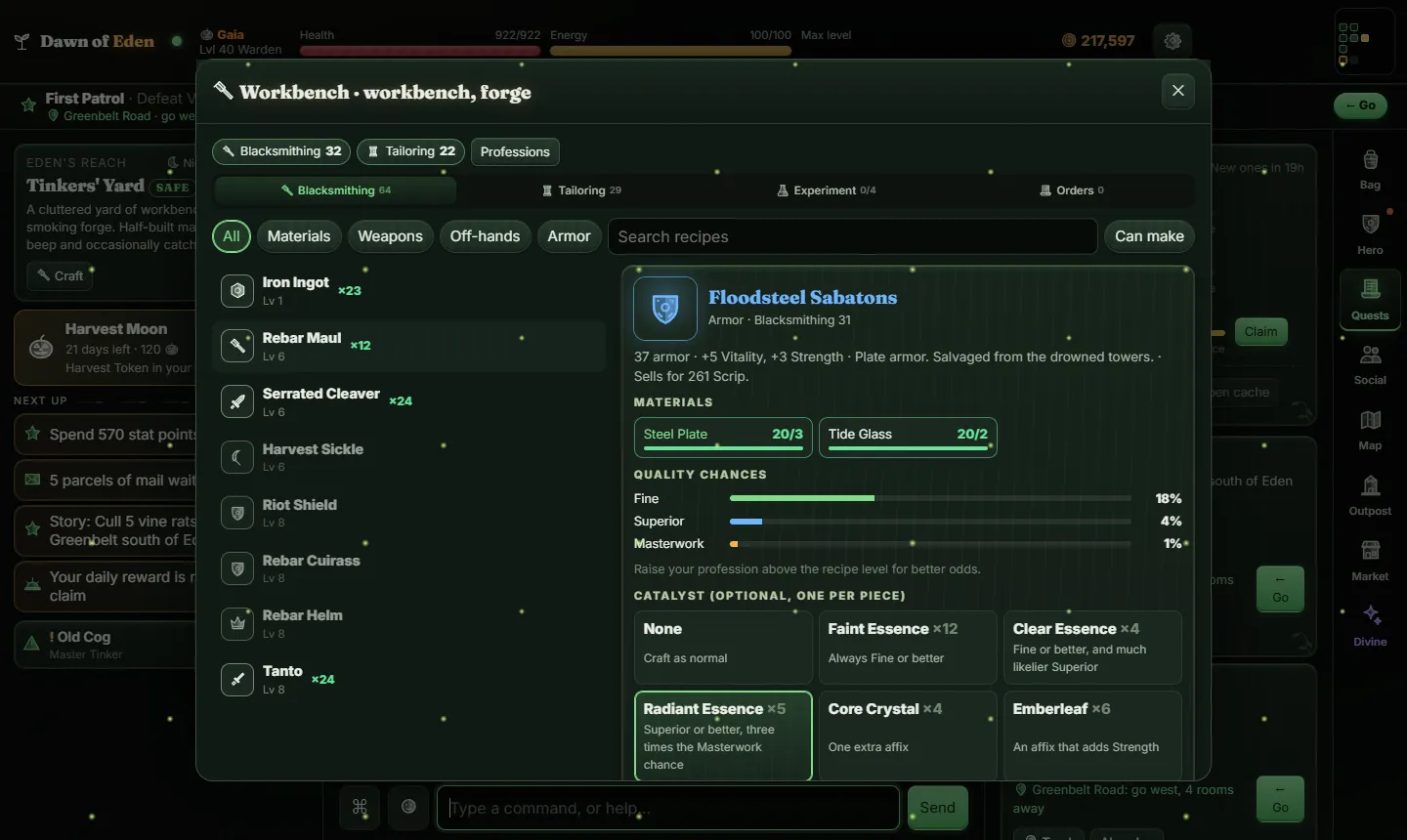
Task: Click the Professions button
Action: (x=515, y=151)
